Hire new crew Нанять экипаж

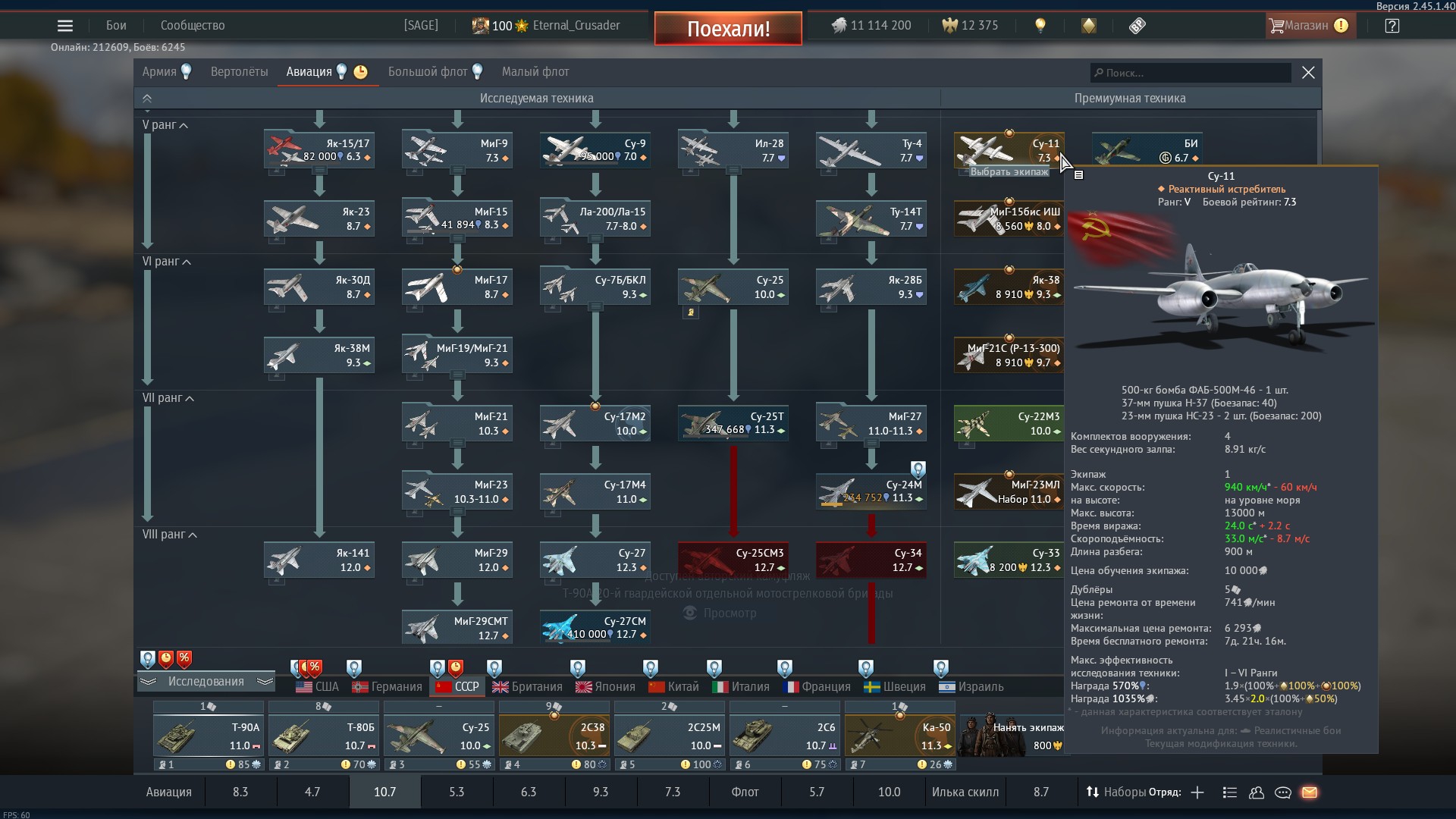pyautogui.click(x=1012, y=735)
